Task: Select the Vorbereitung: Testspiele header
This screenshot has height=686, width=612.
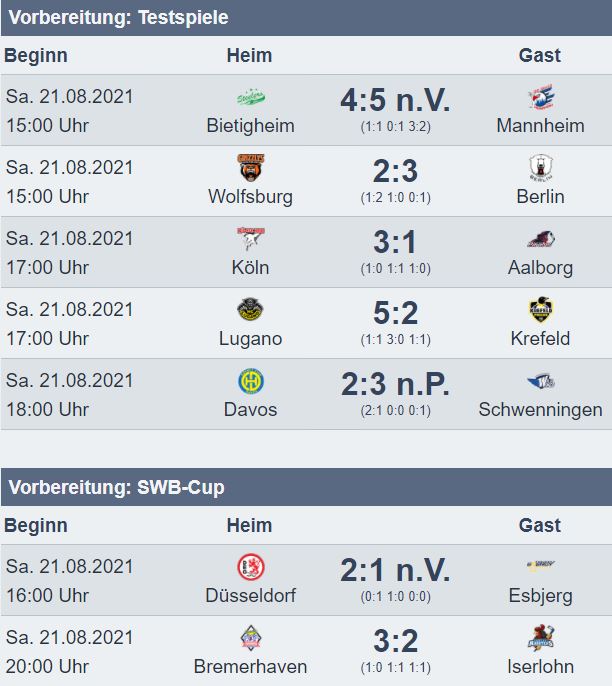Action: [x=119, y=18]
